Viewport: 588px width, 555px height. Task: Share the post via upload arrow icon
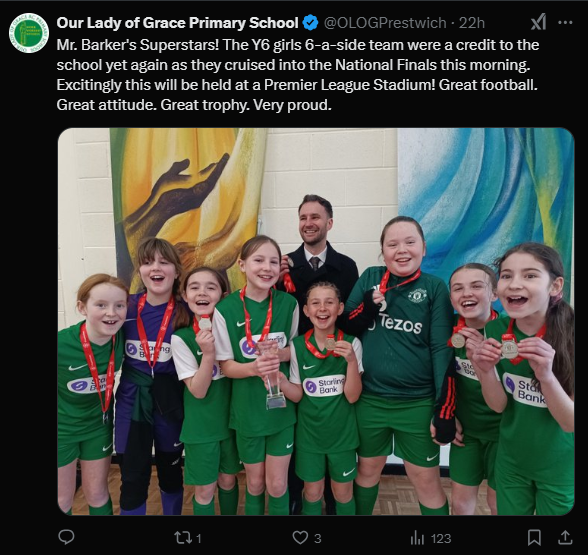pos(564,537)
